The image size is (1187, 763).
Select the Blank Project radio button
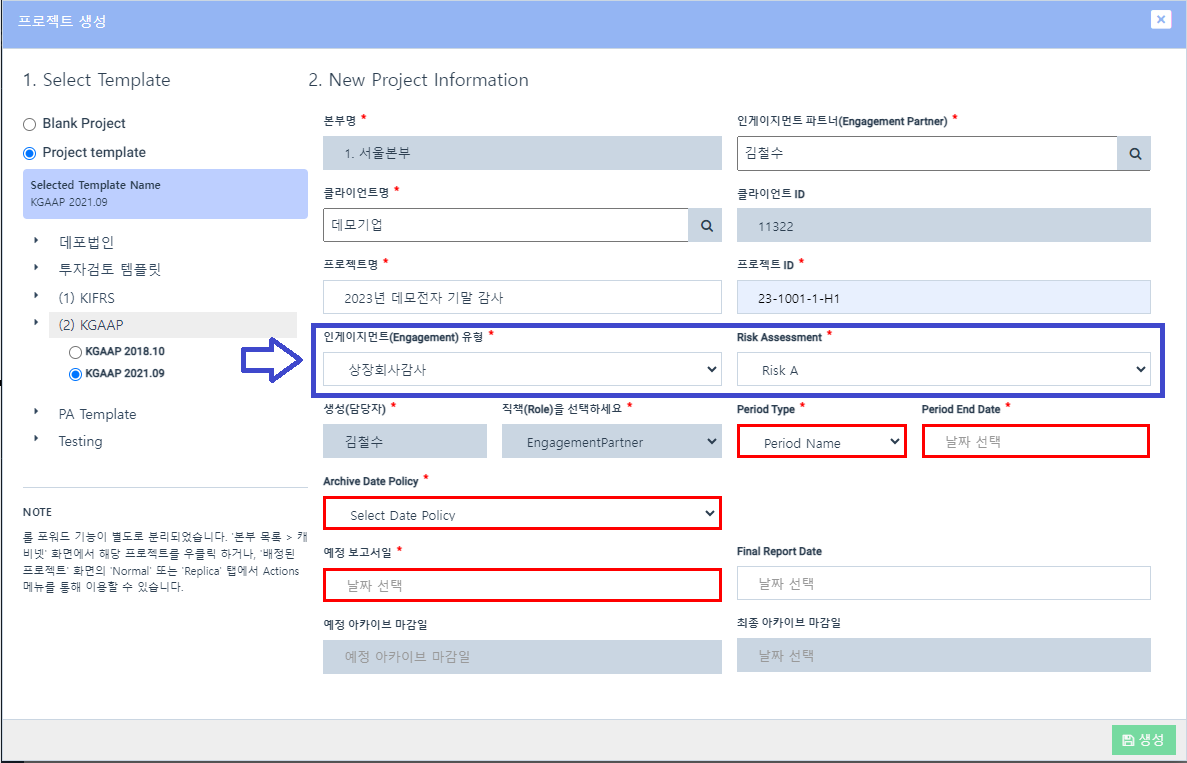click(32, 123)
